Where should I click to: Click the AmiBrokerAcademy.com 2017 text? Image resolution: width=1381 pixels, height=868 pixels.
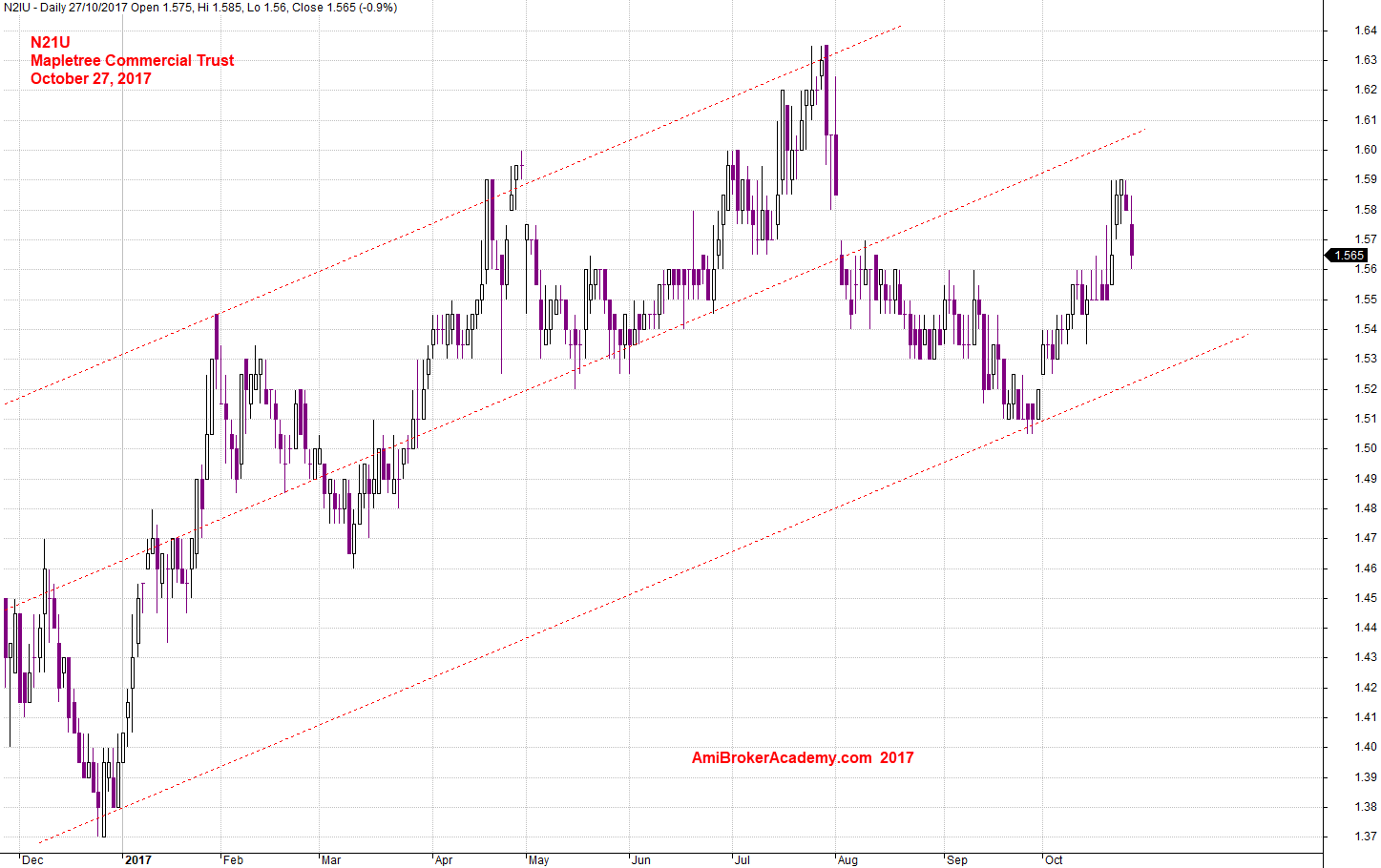[803, 757]
